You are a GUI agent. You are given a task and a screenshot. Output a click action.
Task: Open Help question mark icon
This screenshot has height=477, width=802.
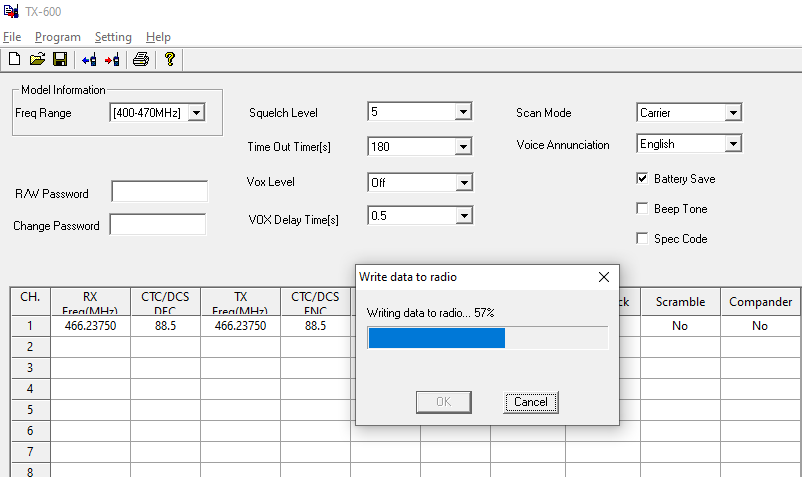(170, 59)
